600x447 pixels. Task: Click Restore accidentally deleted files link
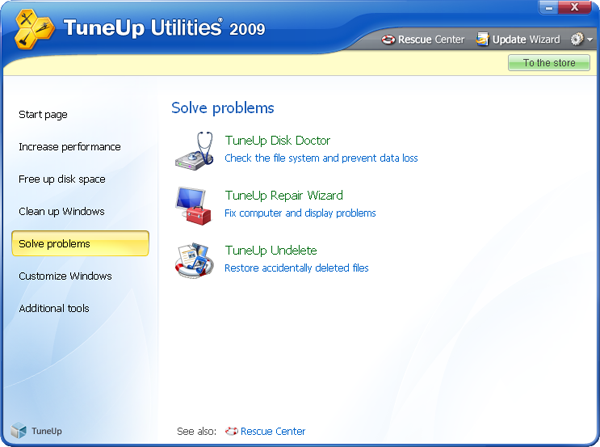click(296, 268)
